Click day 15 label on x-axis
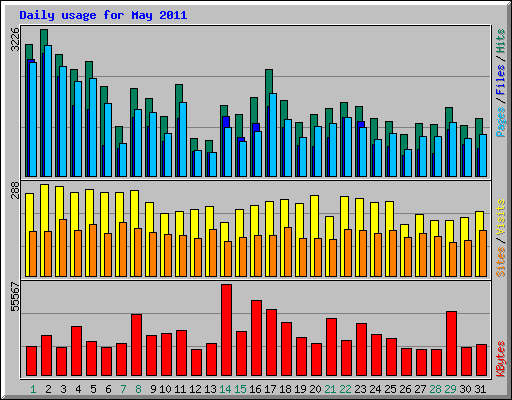512x400 pixels. [x=240, y=389]
